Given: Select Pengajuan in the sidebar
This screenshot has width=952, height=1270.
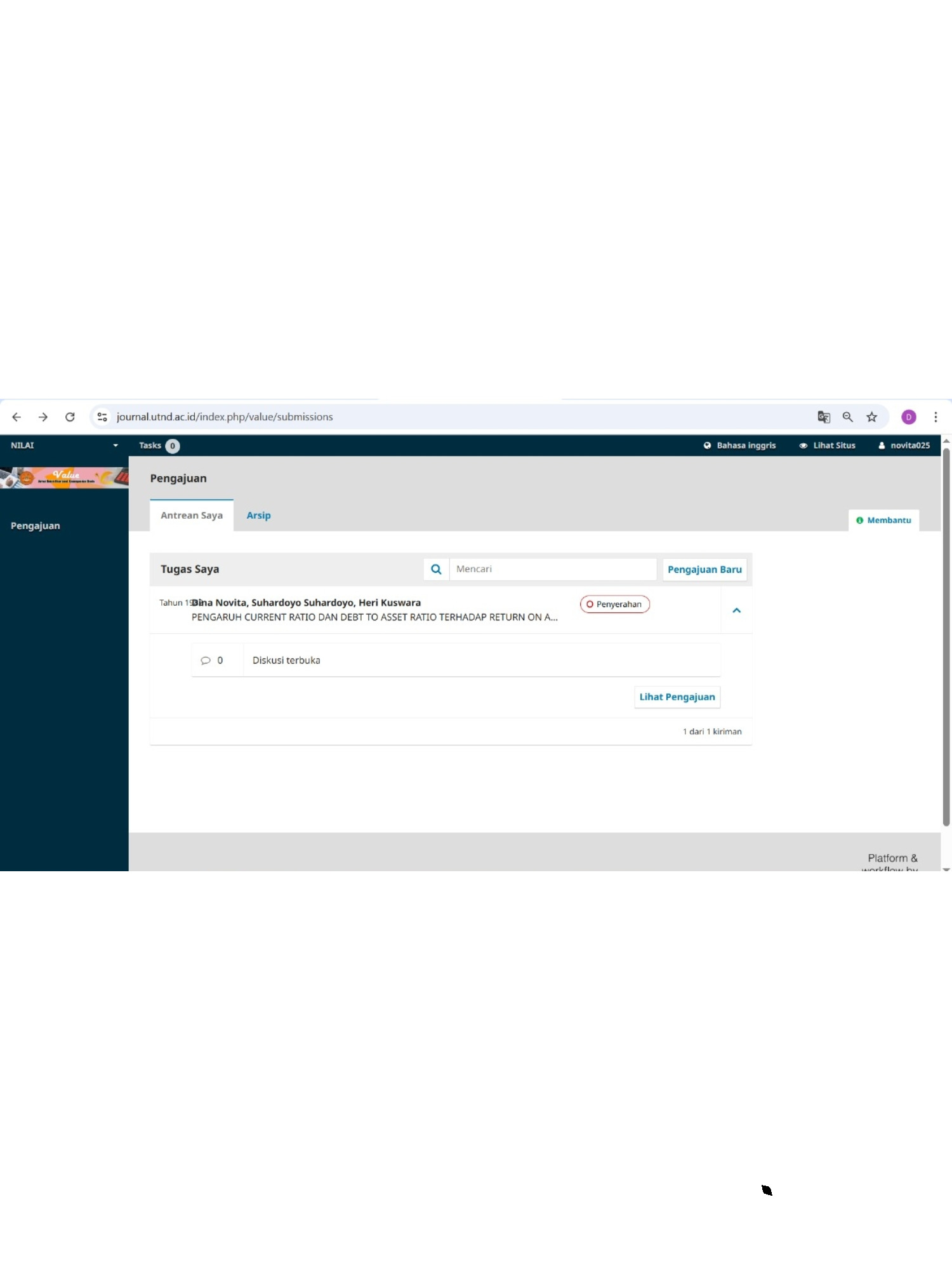Looking at the screenshot, I should 36,526.
